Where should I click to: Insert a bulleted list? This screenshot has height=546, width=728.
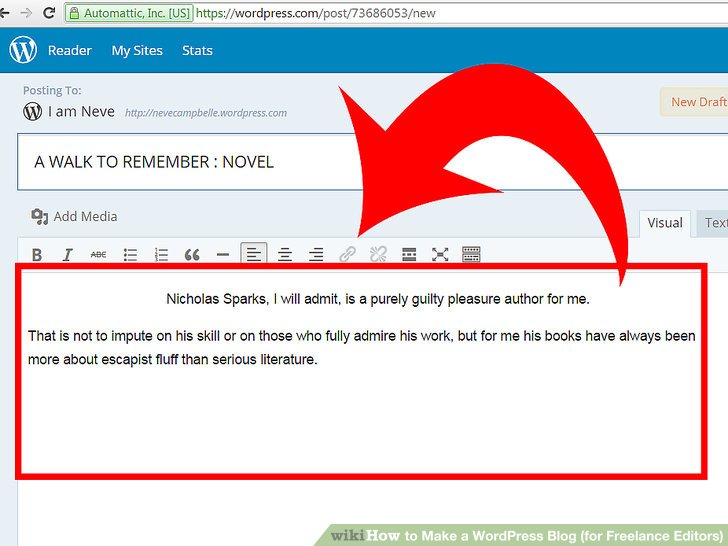(130, 255)
